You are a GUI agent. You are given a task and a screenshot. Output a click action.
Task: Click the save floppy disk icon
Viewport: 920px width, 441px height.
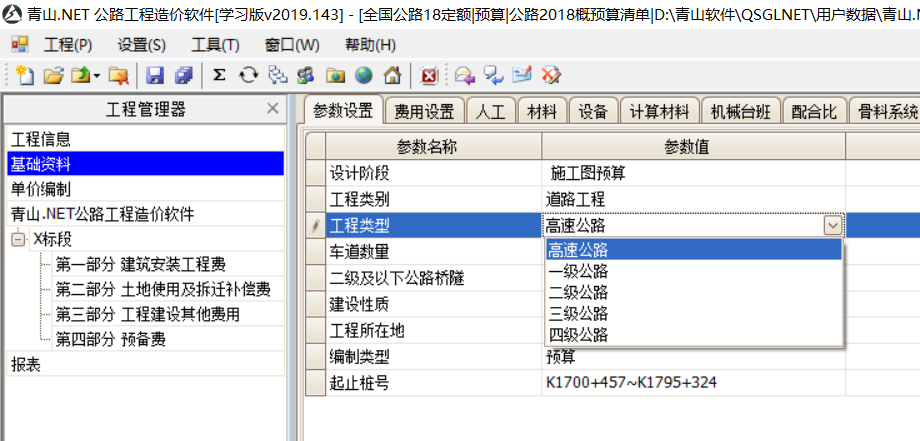pos(155,75)
